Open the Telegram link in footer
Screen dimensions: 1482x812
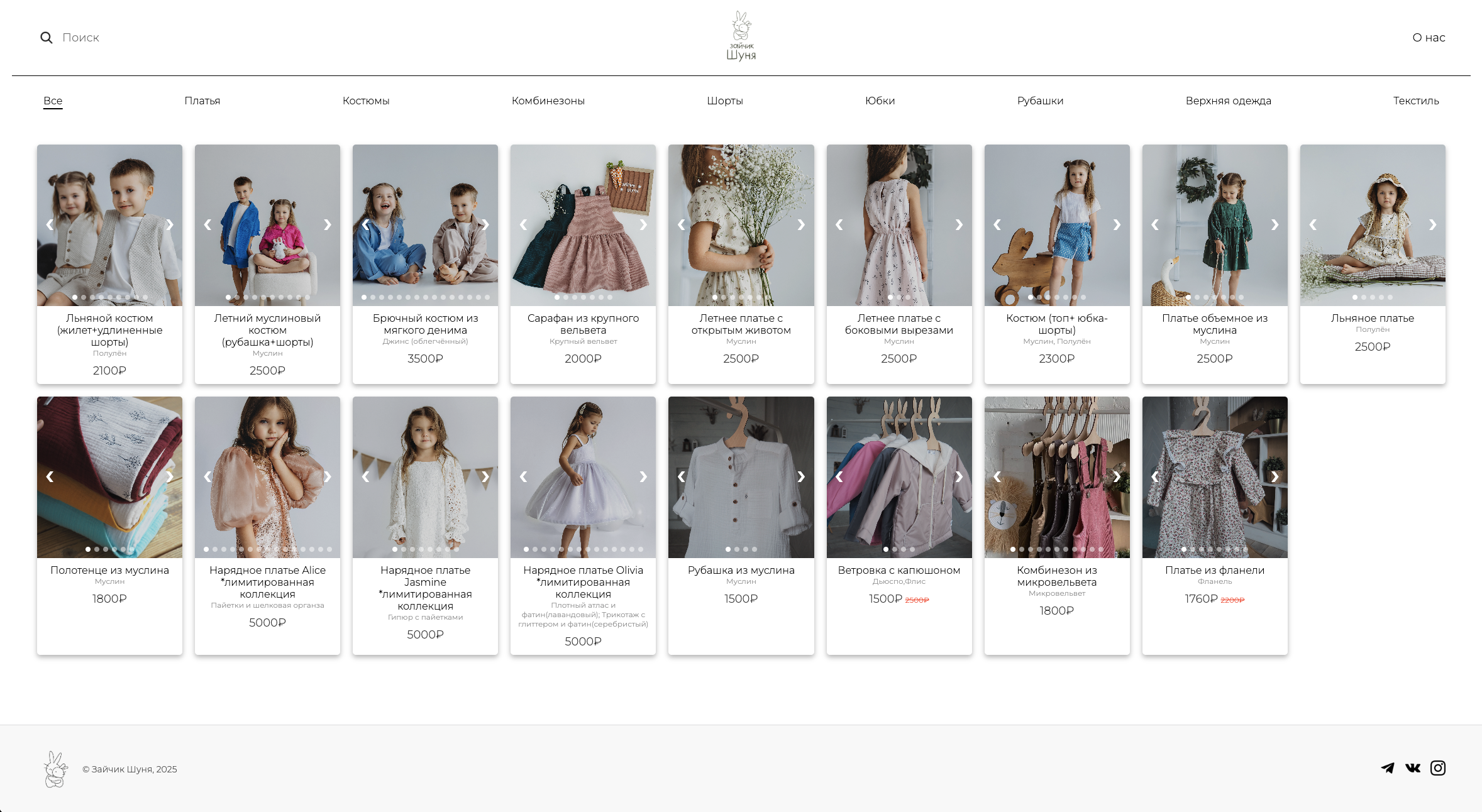tap(1388, 768)
